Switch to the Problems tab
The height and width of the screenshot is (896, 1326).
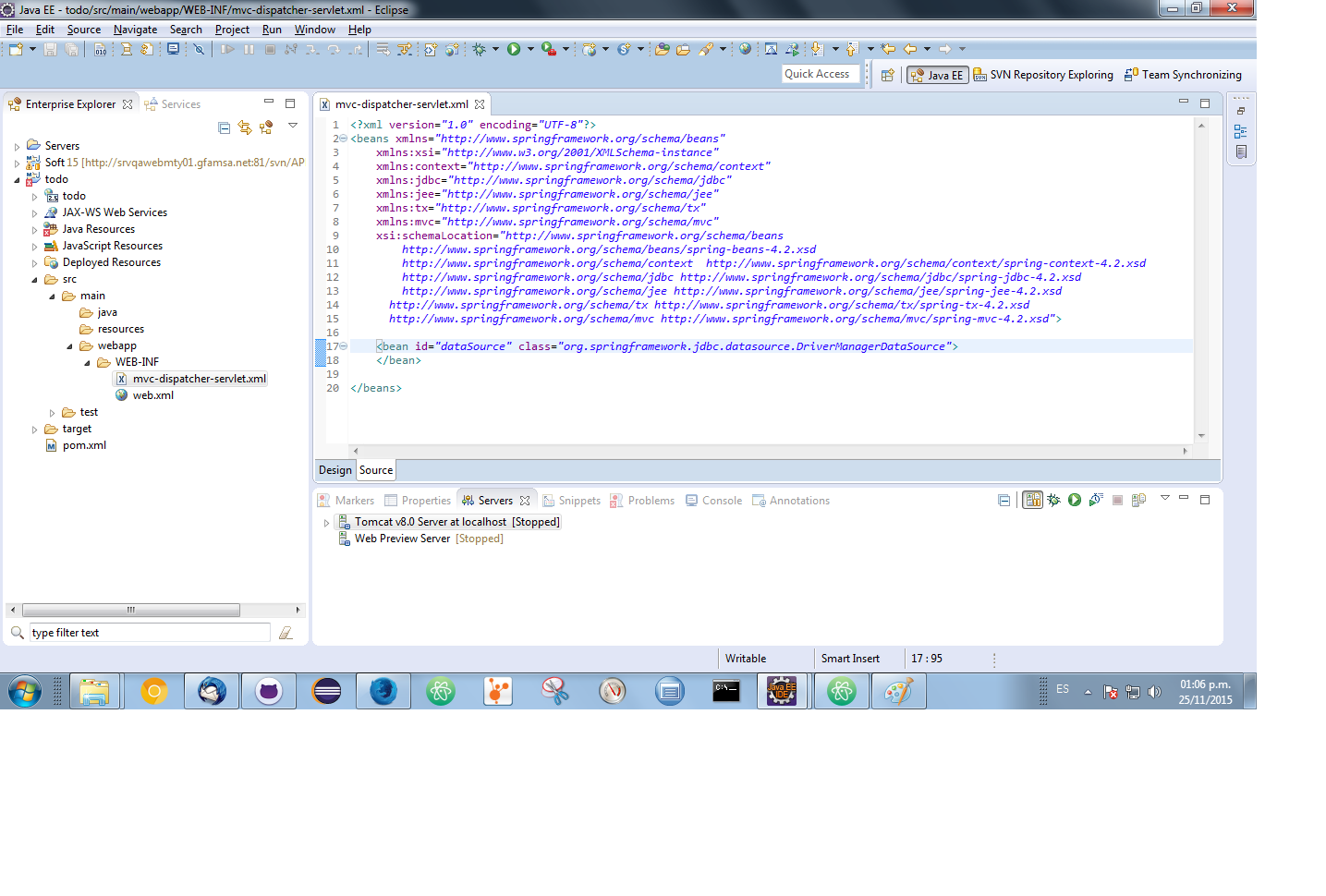pos(642,501)
